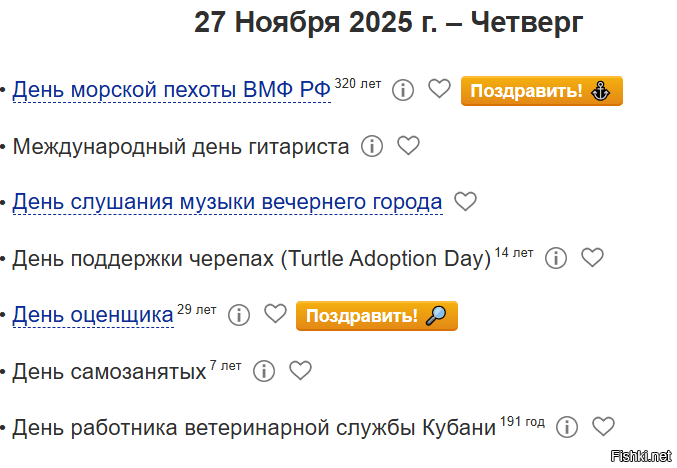Screen dimensions: 677x468
Task: Follow the День оценщика link
Action: pos(93,315)
